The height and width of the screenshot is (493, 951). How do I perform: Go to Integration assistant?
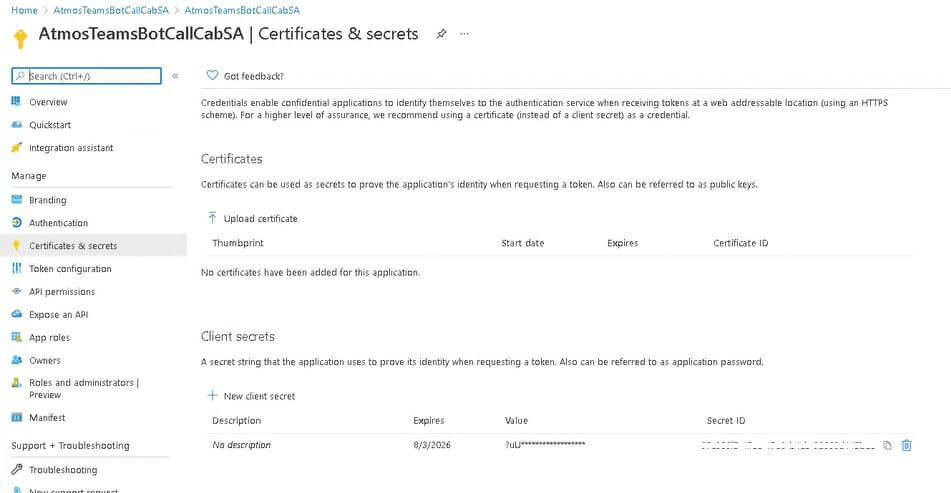(70, 148)
